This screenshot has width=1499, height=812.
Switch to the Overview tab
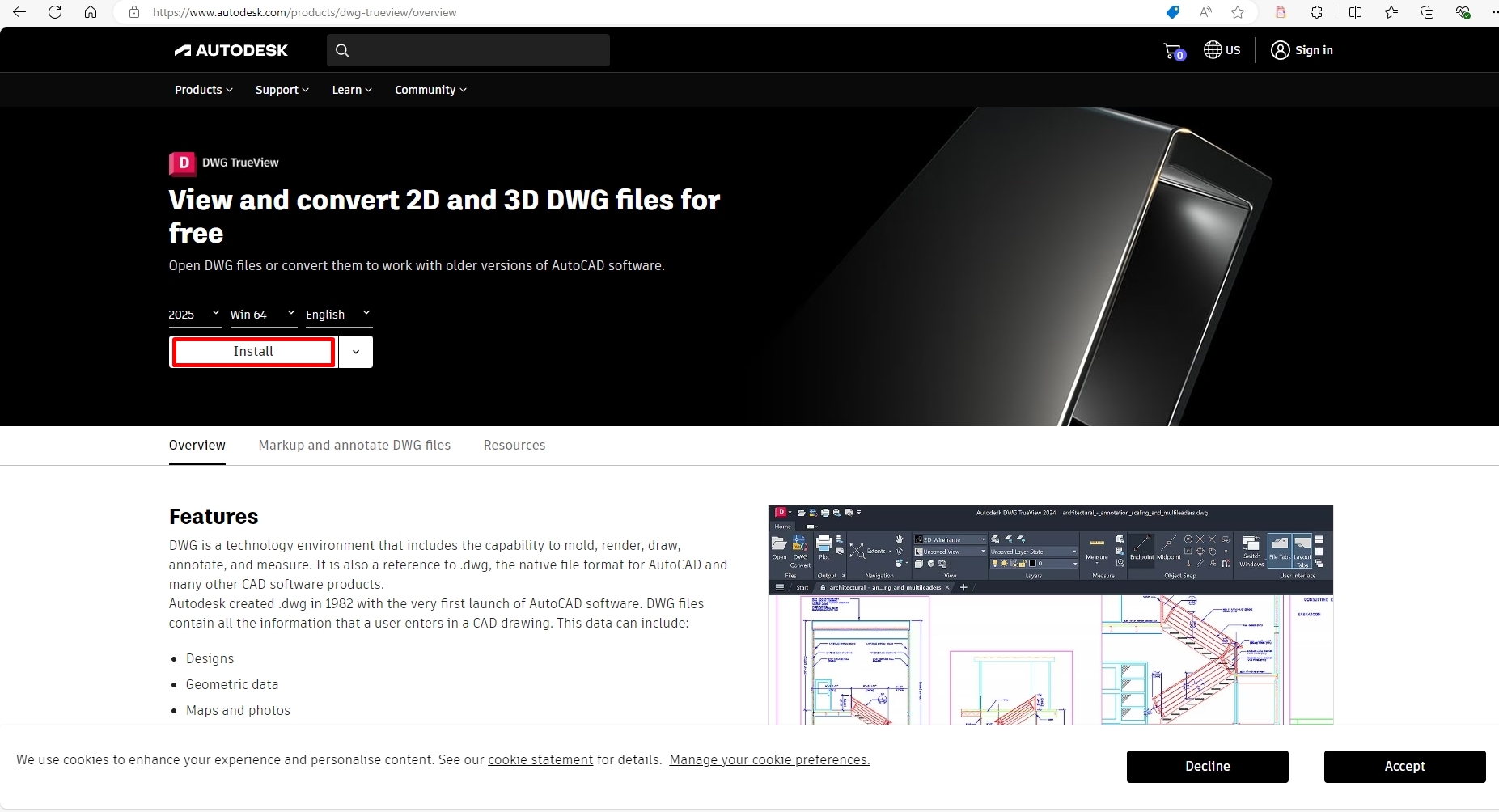click(197, 445)
